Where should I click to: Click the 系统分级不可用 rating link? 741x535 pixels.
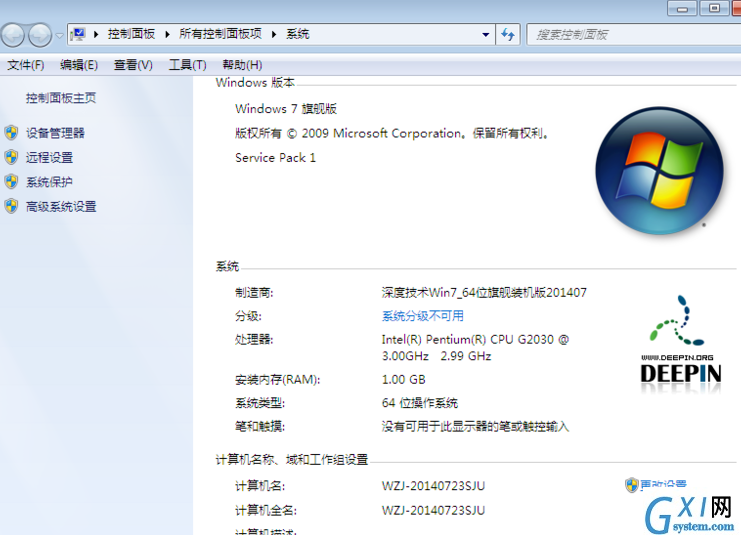point(422,316)
